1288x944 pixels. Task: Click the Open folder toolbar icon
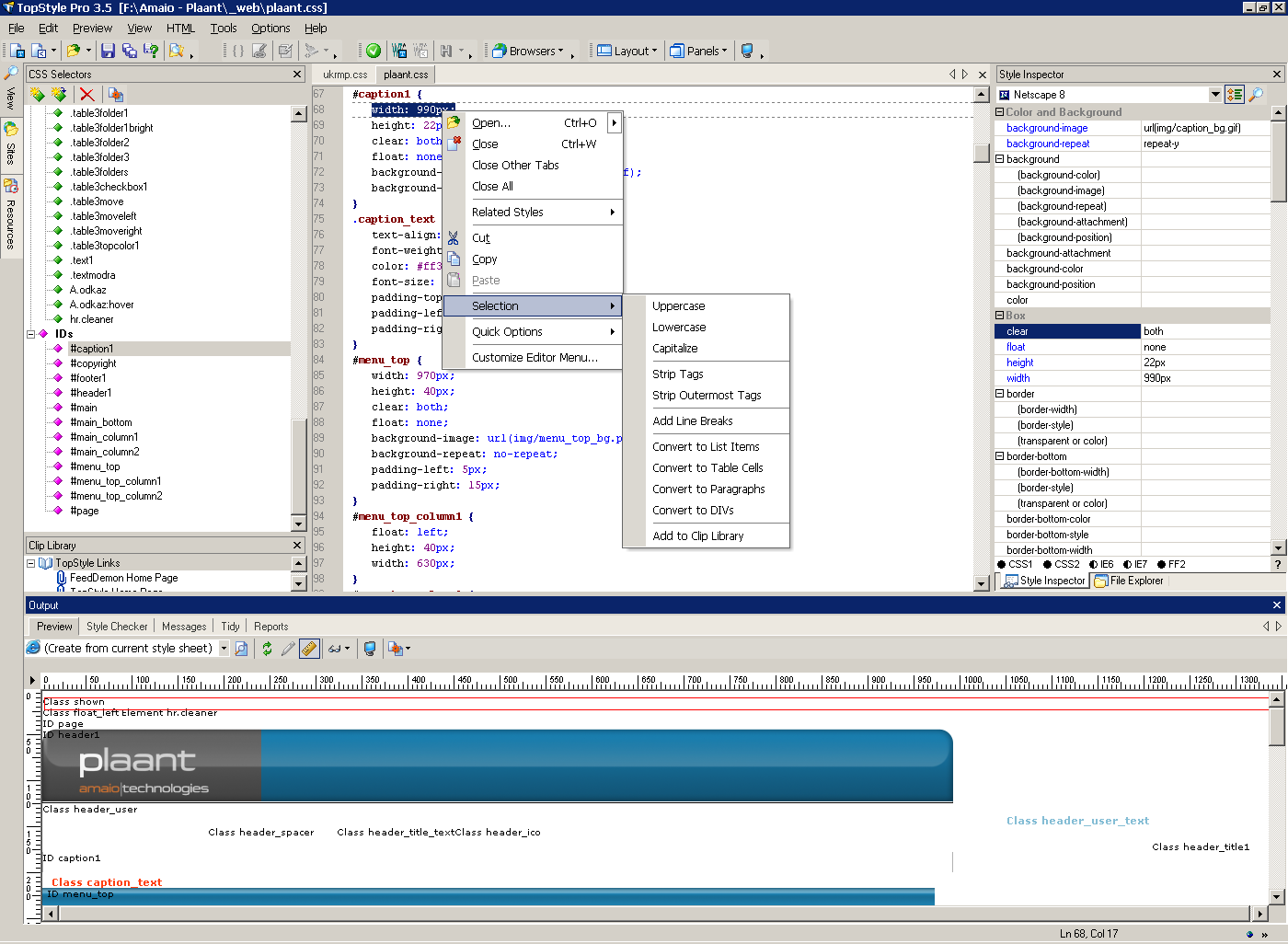click(x=75, y=51)
